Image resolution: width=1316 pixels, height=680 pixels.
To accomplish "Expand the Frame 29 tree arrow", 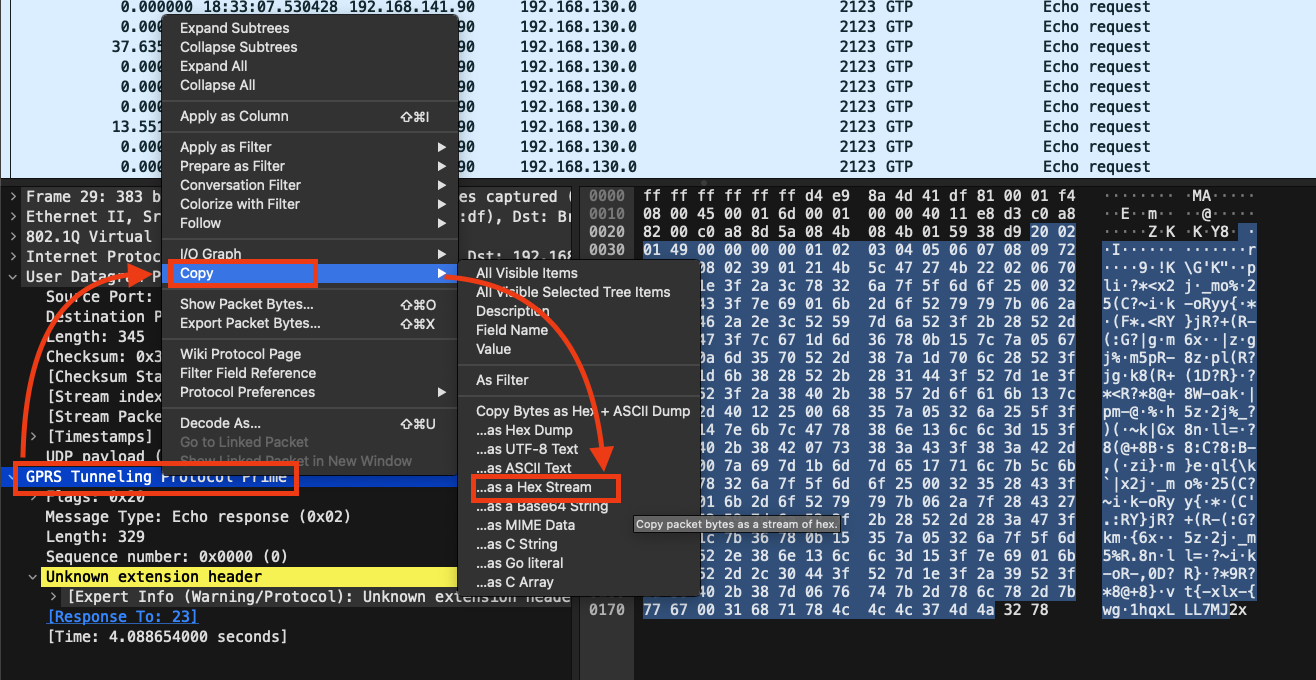I will click(12, 197).
